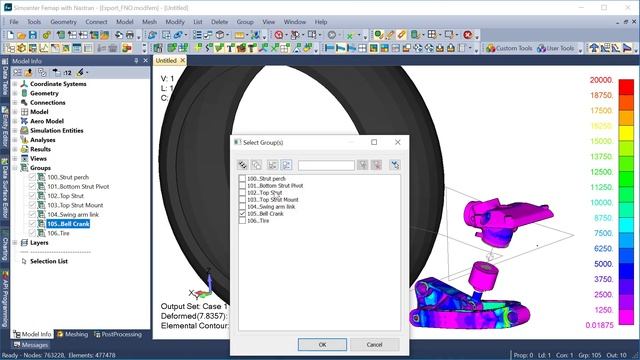The height and width of the screenshot is (360, 640).
Task: Click Cancel in Select Group(s) dialog
Action: (x=374, y=344)
